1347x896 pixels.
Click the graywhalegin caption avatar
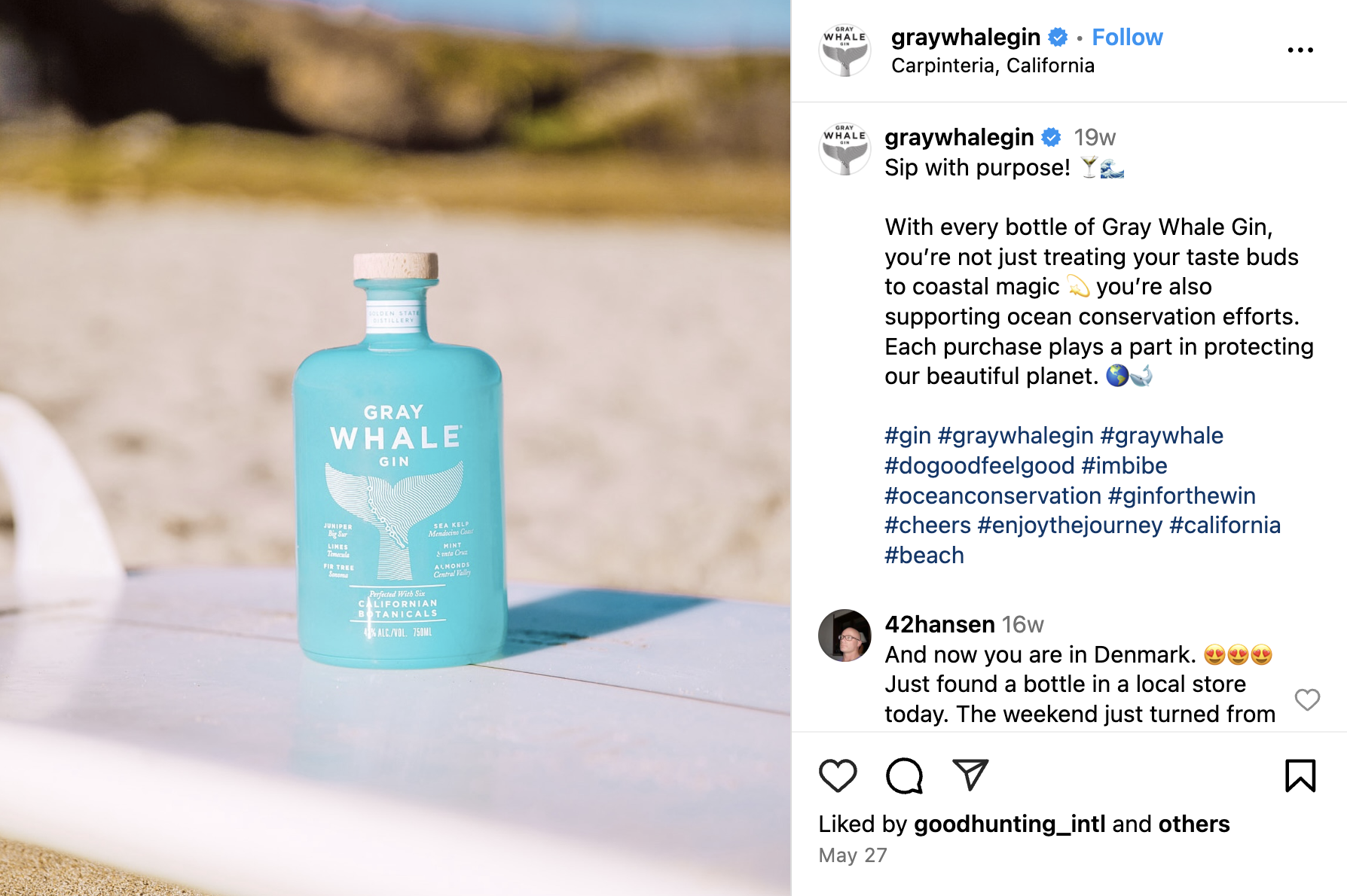(845, 149)
